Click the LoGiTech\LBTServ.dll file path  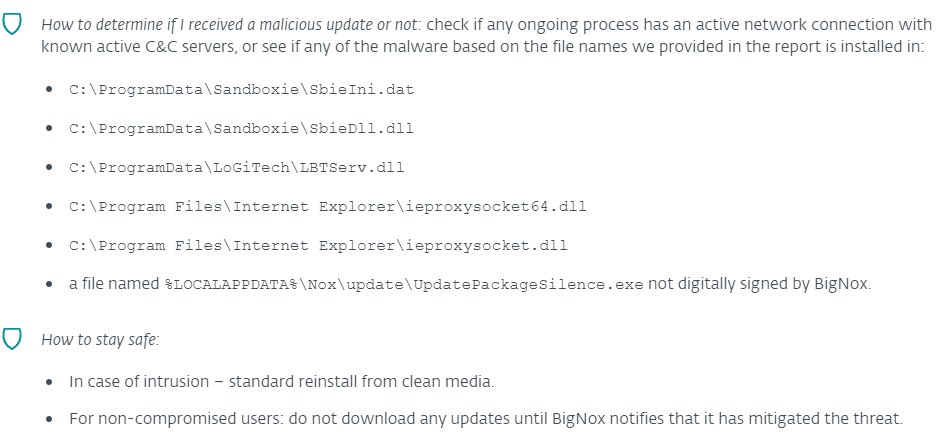(x=236, y=168)
